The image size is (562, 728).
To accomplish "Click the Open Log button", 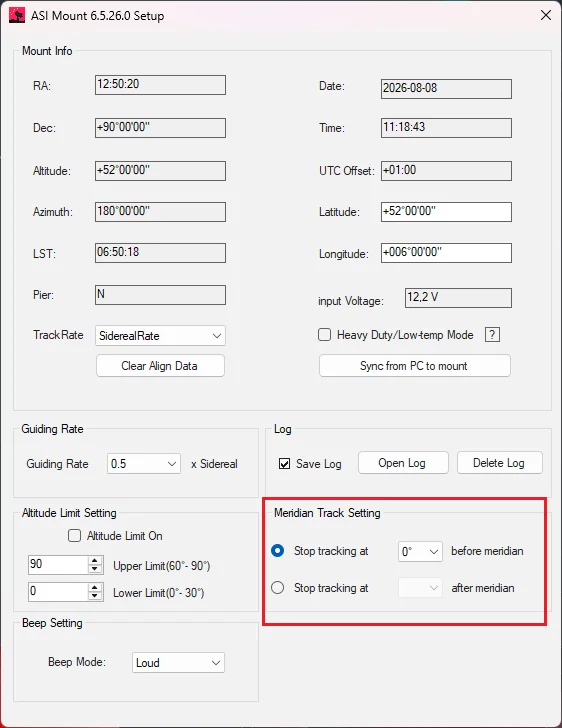I will (403, 463).
